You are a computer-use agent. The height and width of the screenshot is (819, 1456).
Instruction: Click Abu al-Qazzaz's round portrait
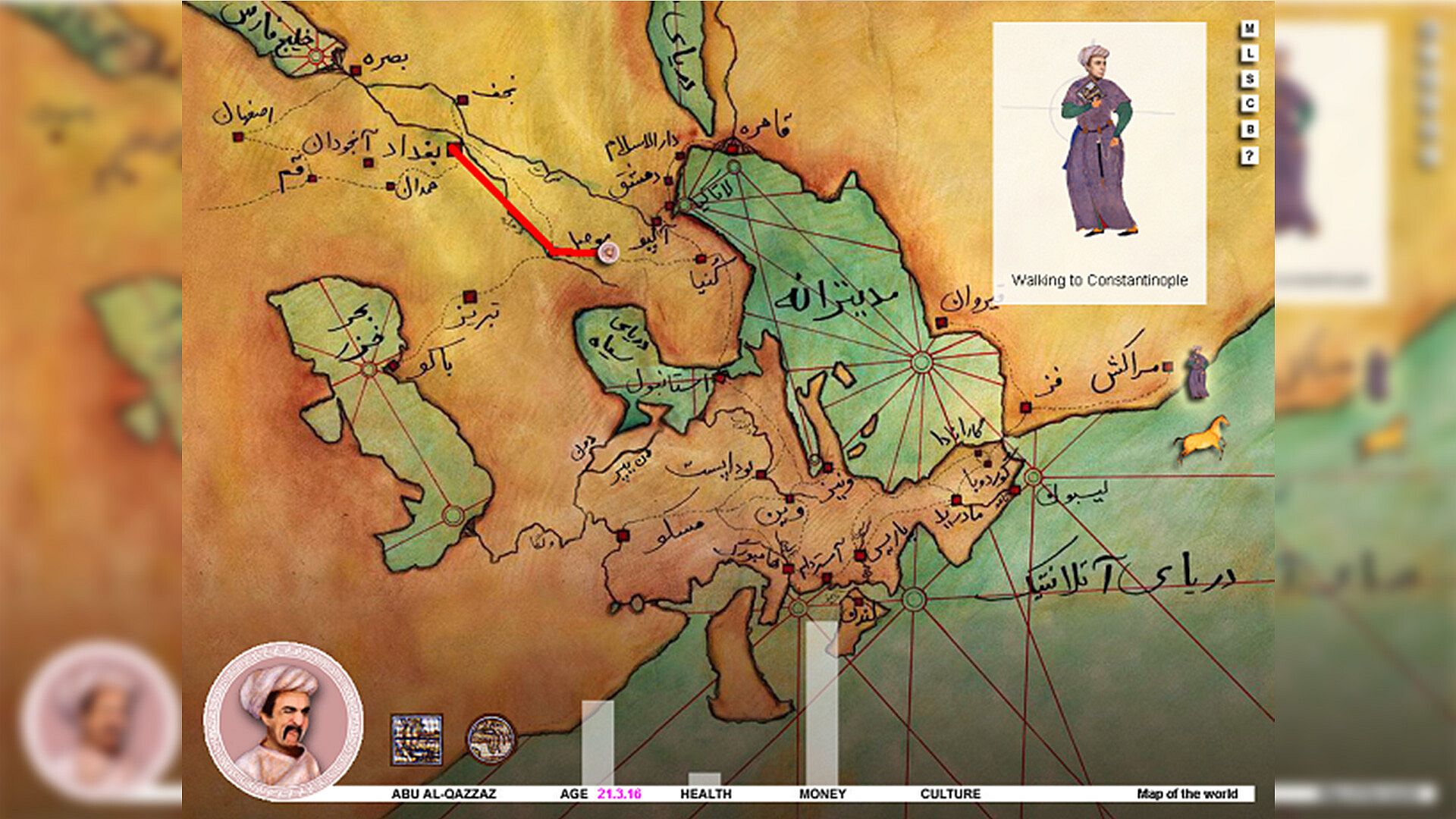tap(283, 720)
